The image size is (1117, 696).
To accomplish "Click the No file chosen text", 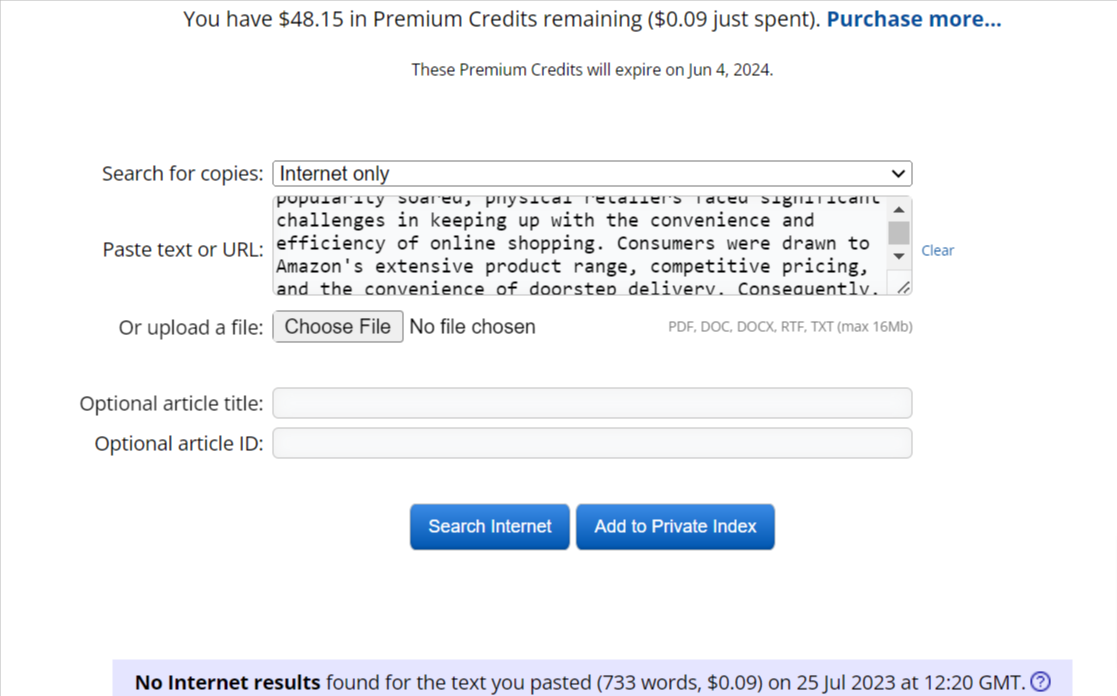I will click(472, 327).
